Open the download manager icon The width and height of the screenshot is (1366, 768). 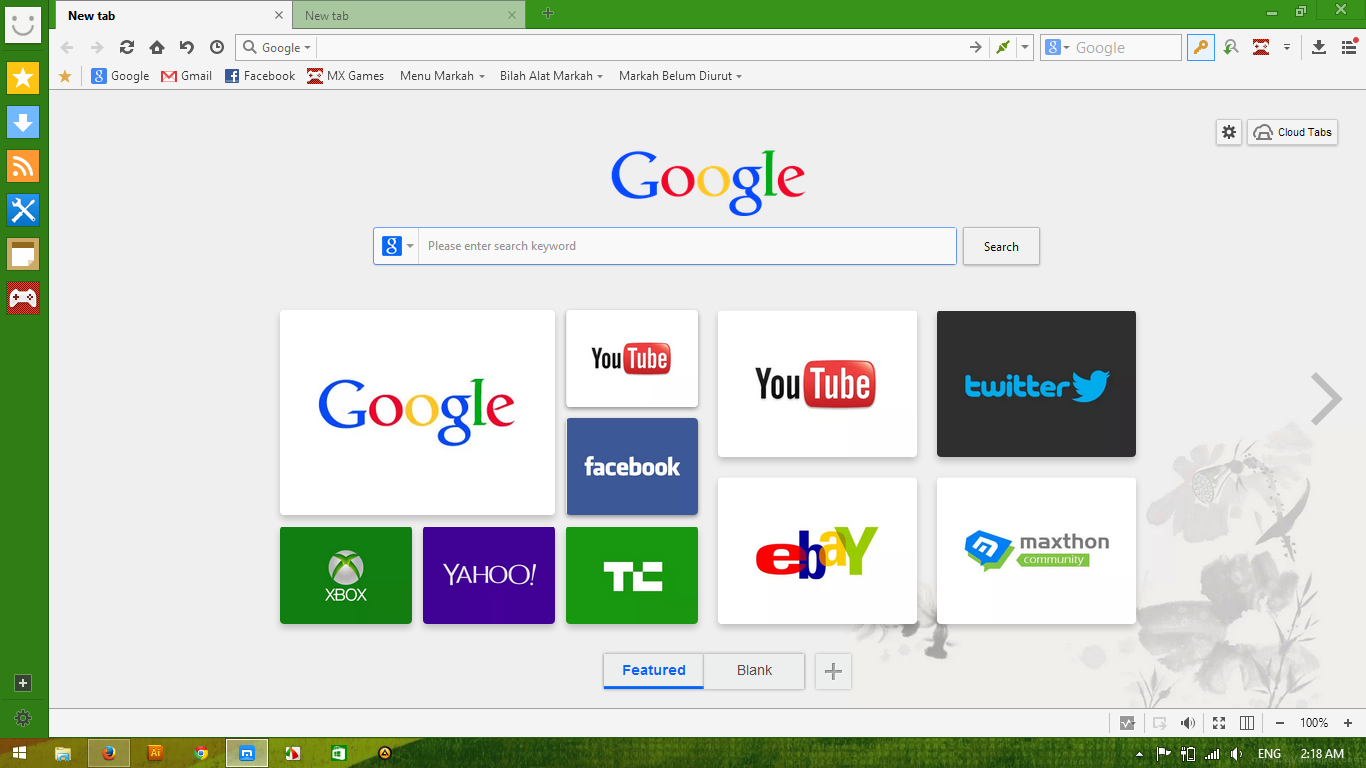pyautogui.click(x=1318, y=47)
